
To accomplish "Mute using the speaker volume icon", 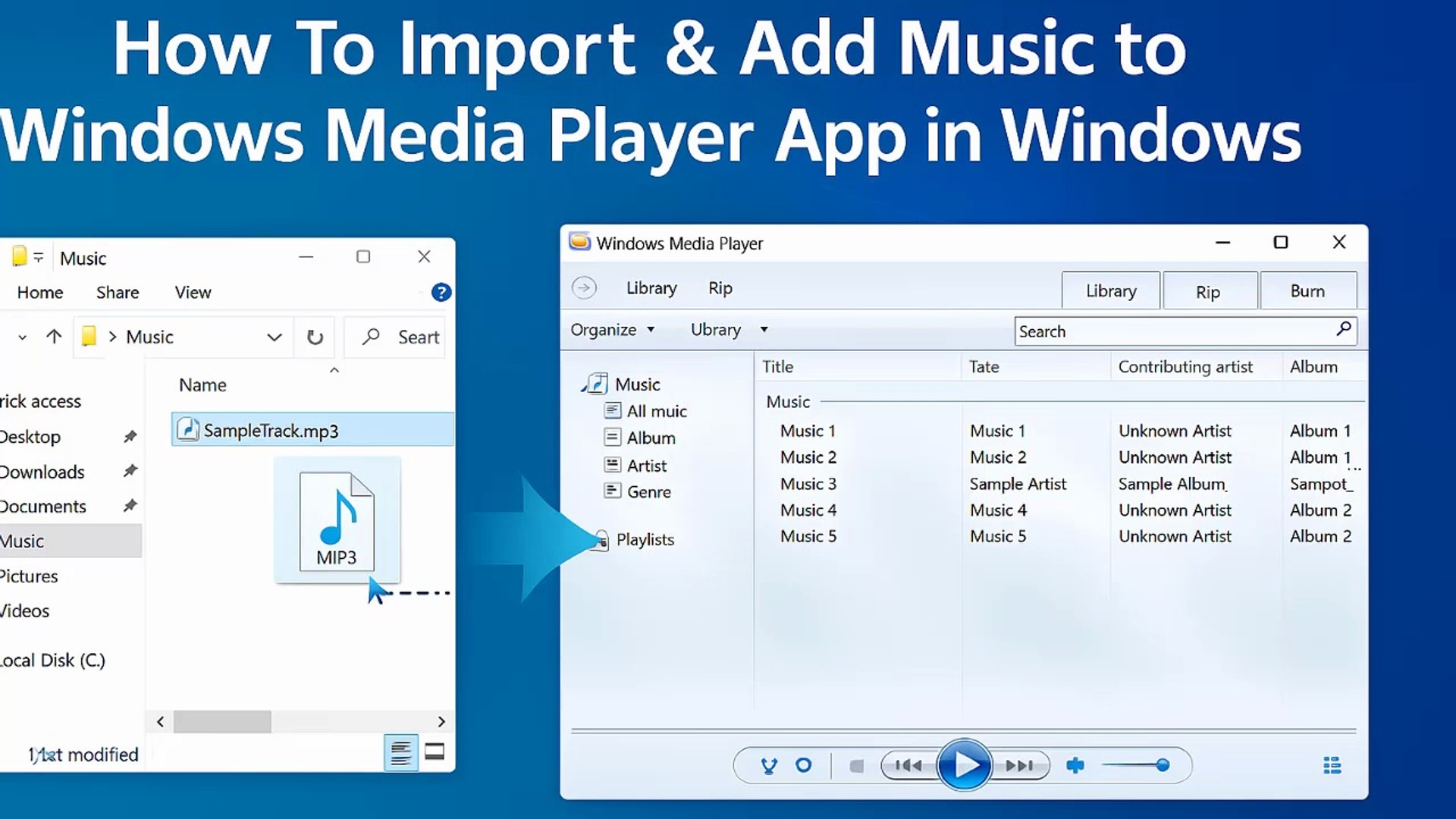I will click(x=1075, y=765).
